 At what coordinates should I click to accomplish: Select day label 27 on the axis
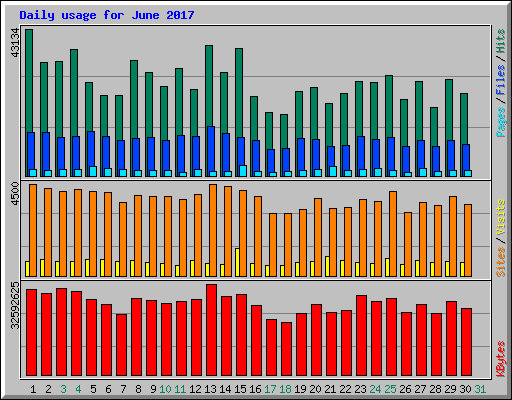point(420,389)
